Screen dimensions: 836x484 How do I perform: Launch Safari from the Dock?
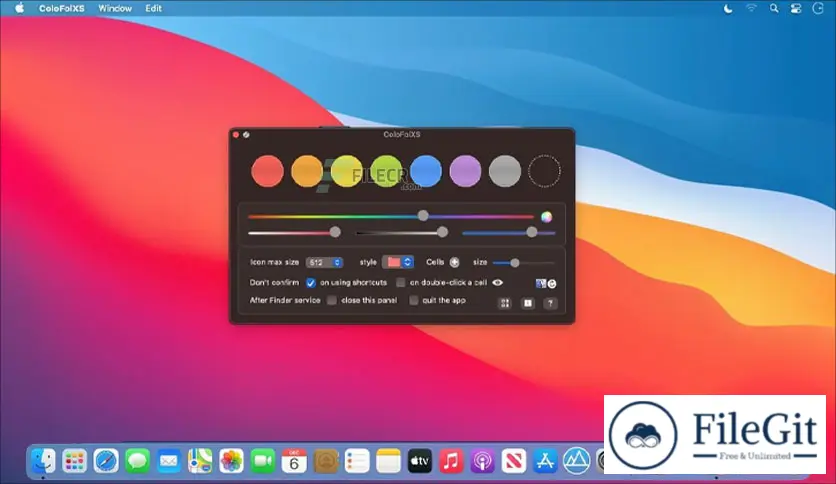click(x=106, y=461)
